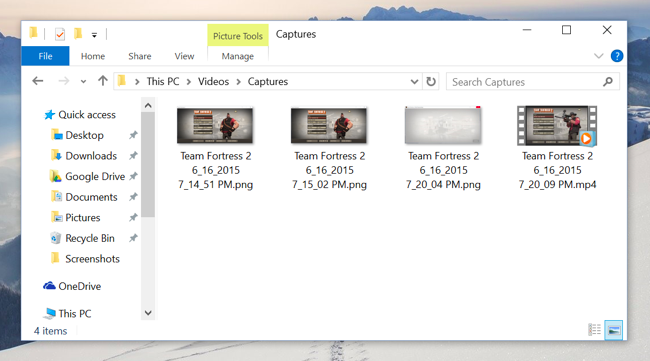Click the navigation pane scrollbar down arrow
Image resolution: width=650 pixels, height=361 pixels.
pos(148,313)
